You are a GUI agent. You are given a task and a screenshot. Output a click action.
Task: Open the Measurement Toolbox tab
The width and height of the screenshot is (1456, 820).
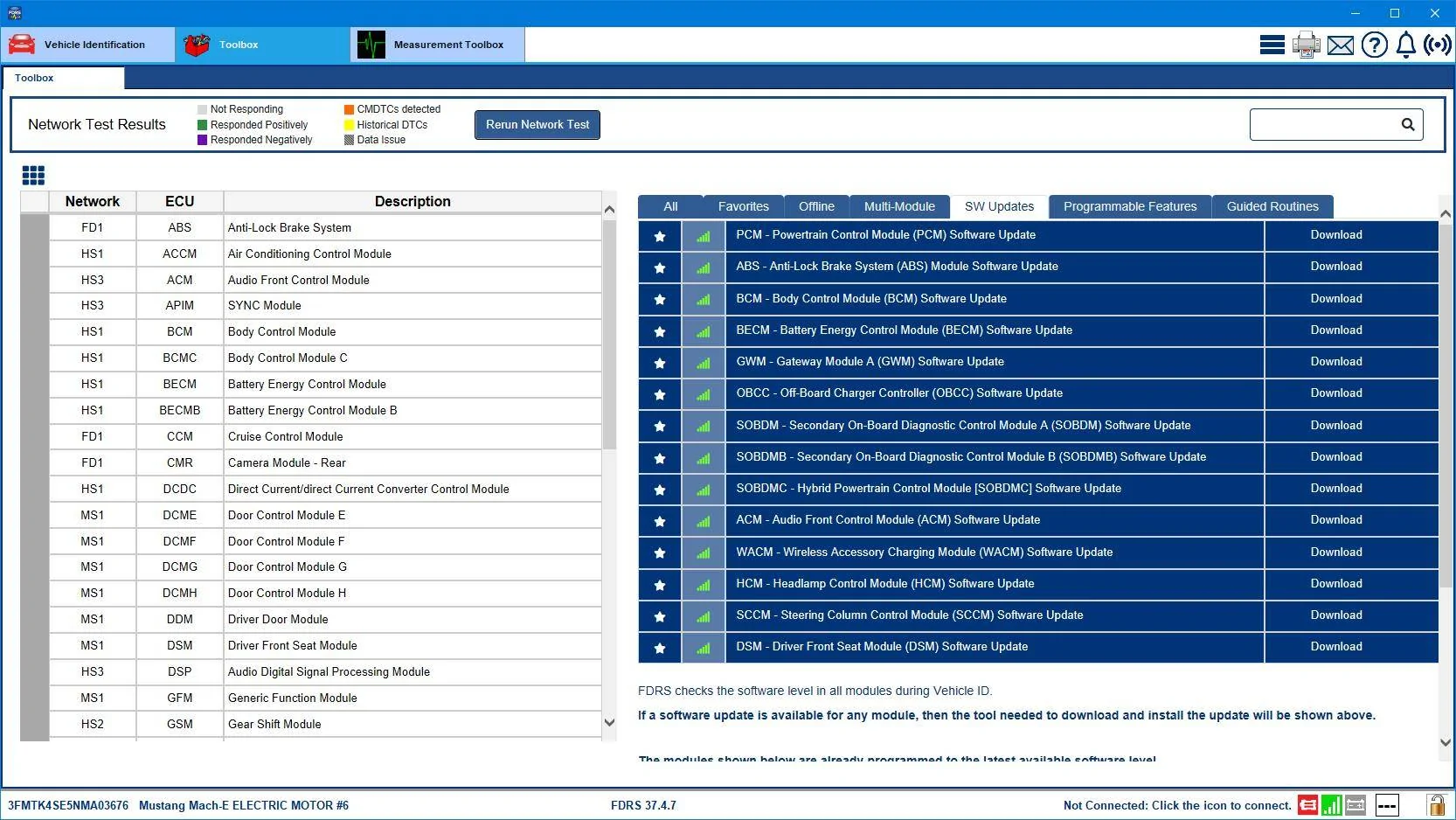[438, 45]
